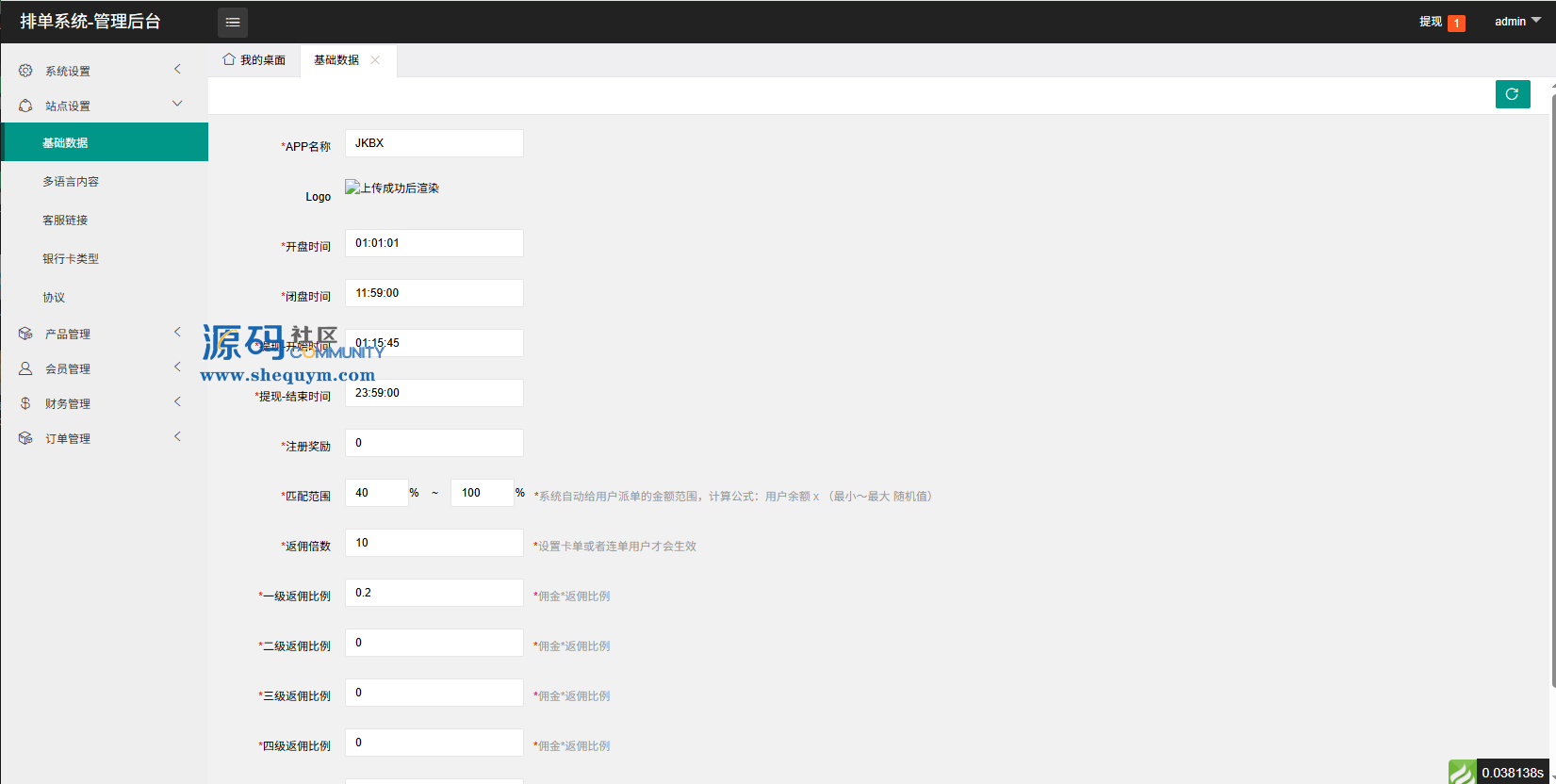Focus the 返佣倍数 input field

434,543
